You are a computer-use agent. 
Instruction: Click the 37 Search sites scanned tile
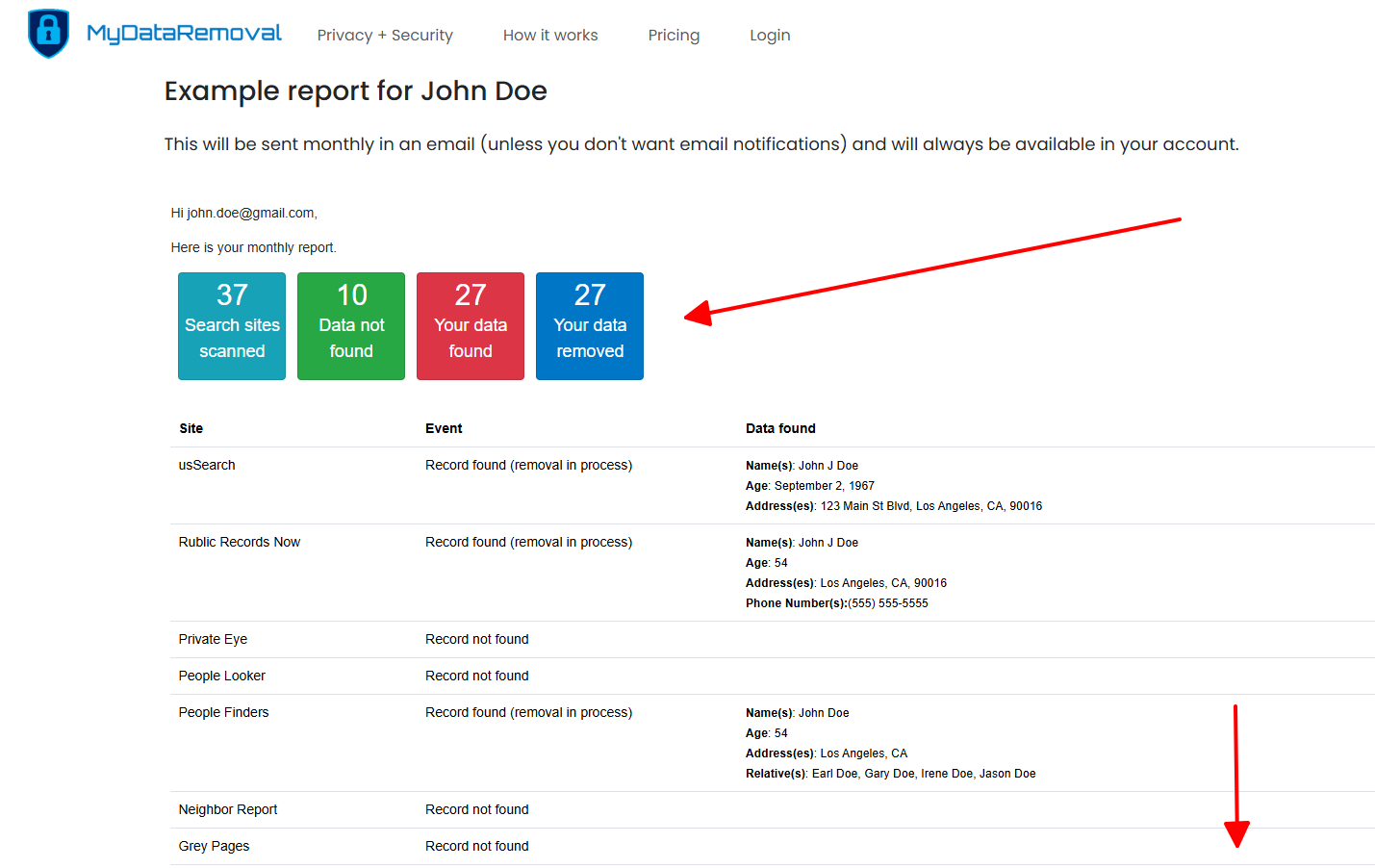[232, 326]
